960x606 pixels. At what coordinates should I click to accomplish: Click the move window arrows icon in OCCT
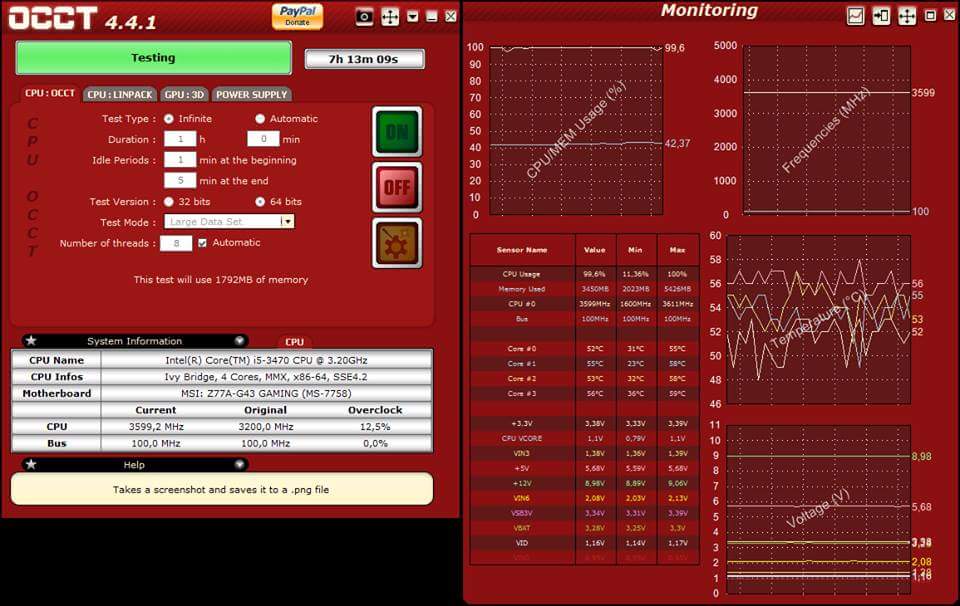pyautogui.click(x=390, y=17)
